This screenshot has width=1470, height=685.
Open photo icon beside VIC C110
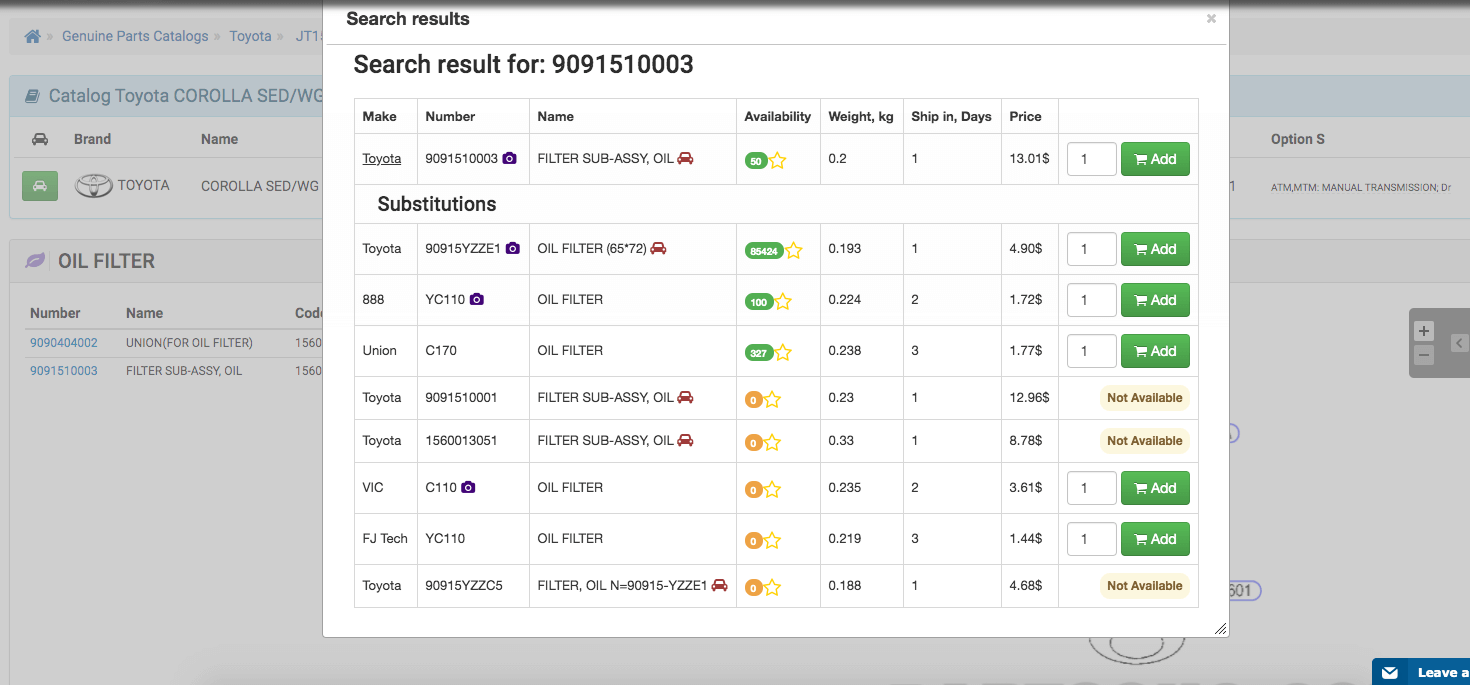click(x=468, y=487)
